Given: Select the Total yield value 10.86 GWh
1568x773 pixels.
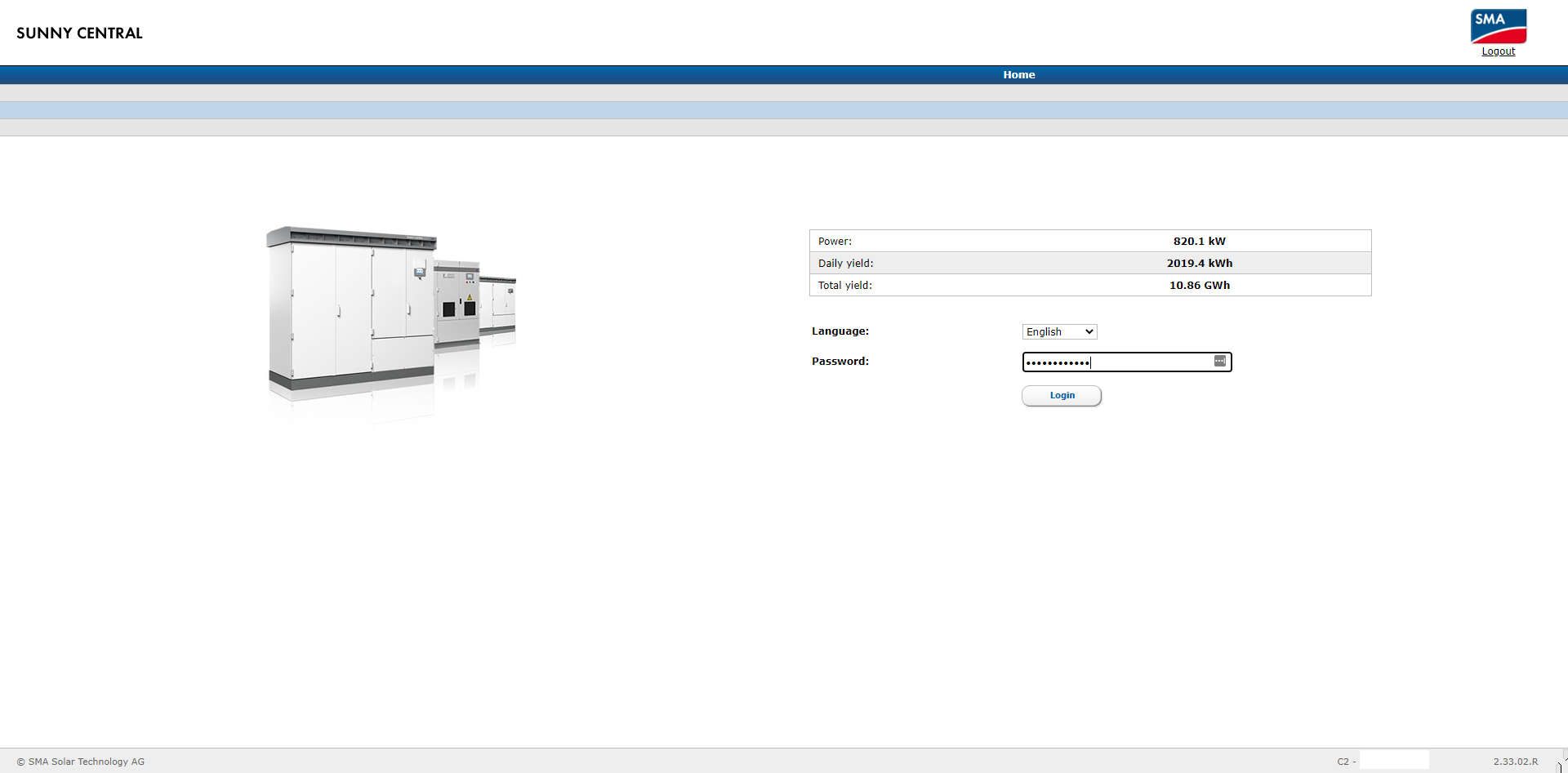Looking at the screenshot, I should click(1200, 285).
